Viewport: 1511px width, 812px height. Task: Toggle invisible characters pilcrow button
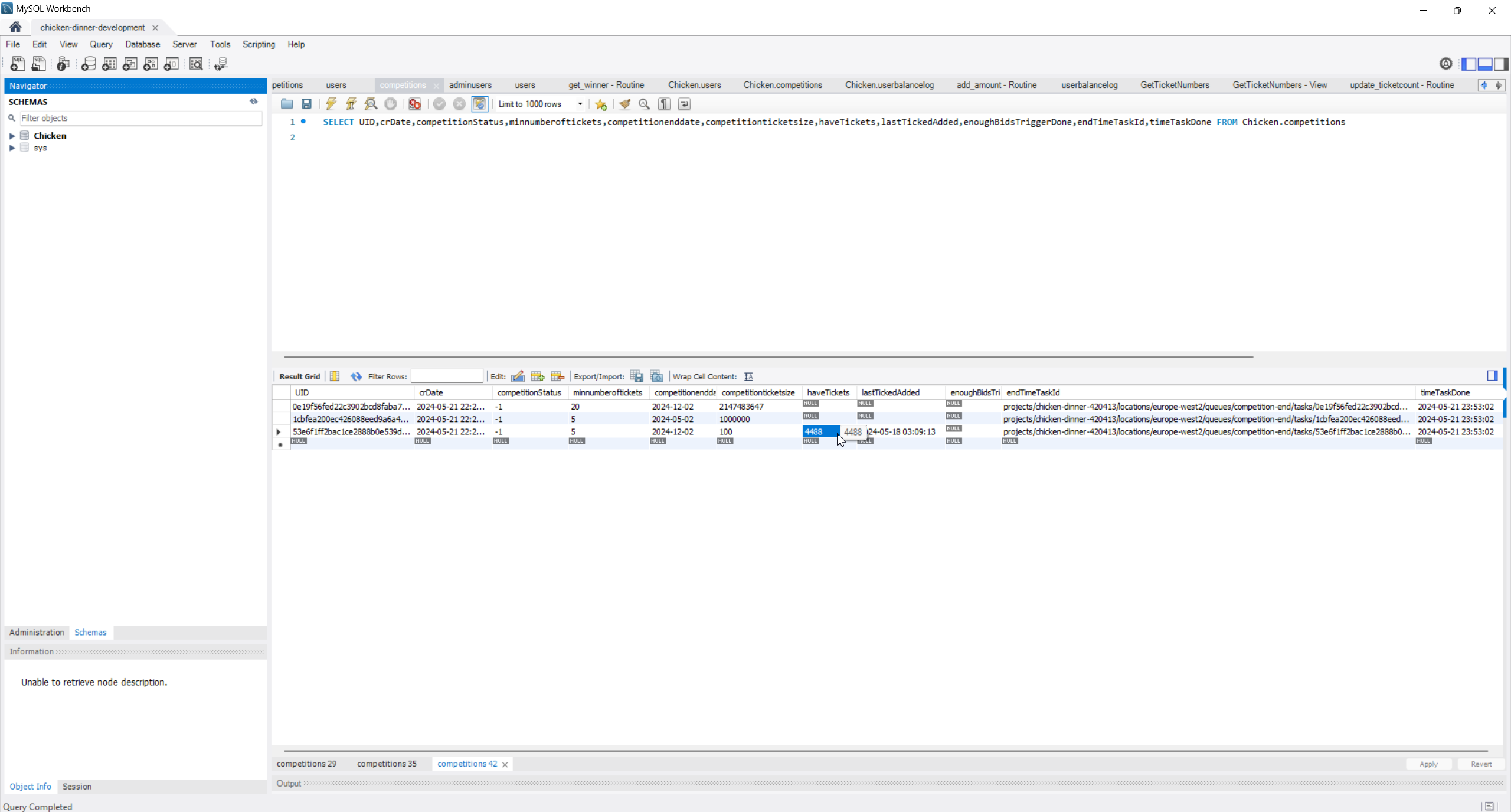(x=665, y=104)
